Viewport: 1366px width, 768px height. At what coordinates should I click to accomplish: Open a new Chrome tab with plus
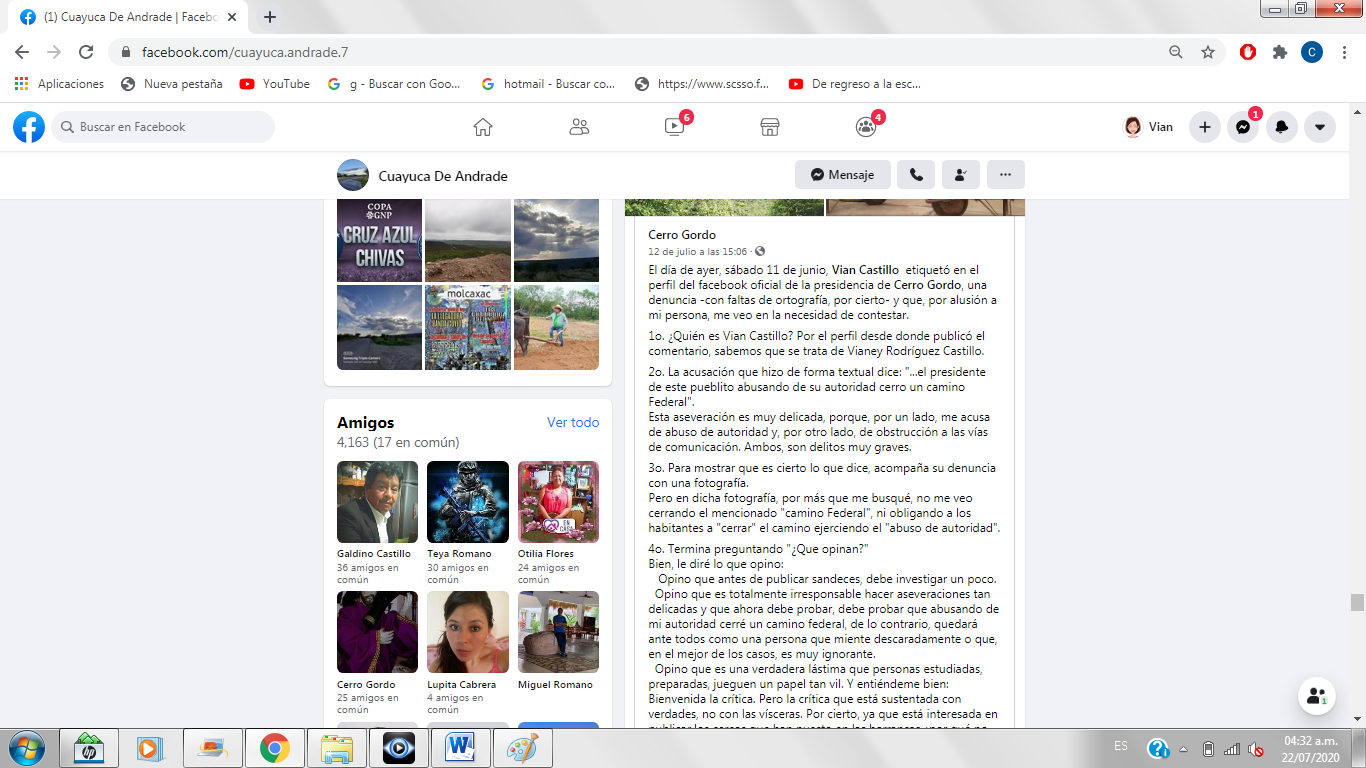(x=269, y=17)
